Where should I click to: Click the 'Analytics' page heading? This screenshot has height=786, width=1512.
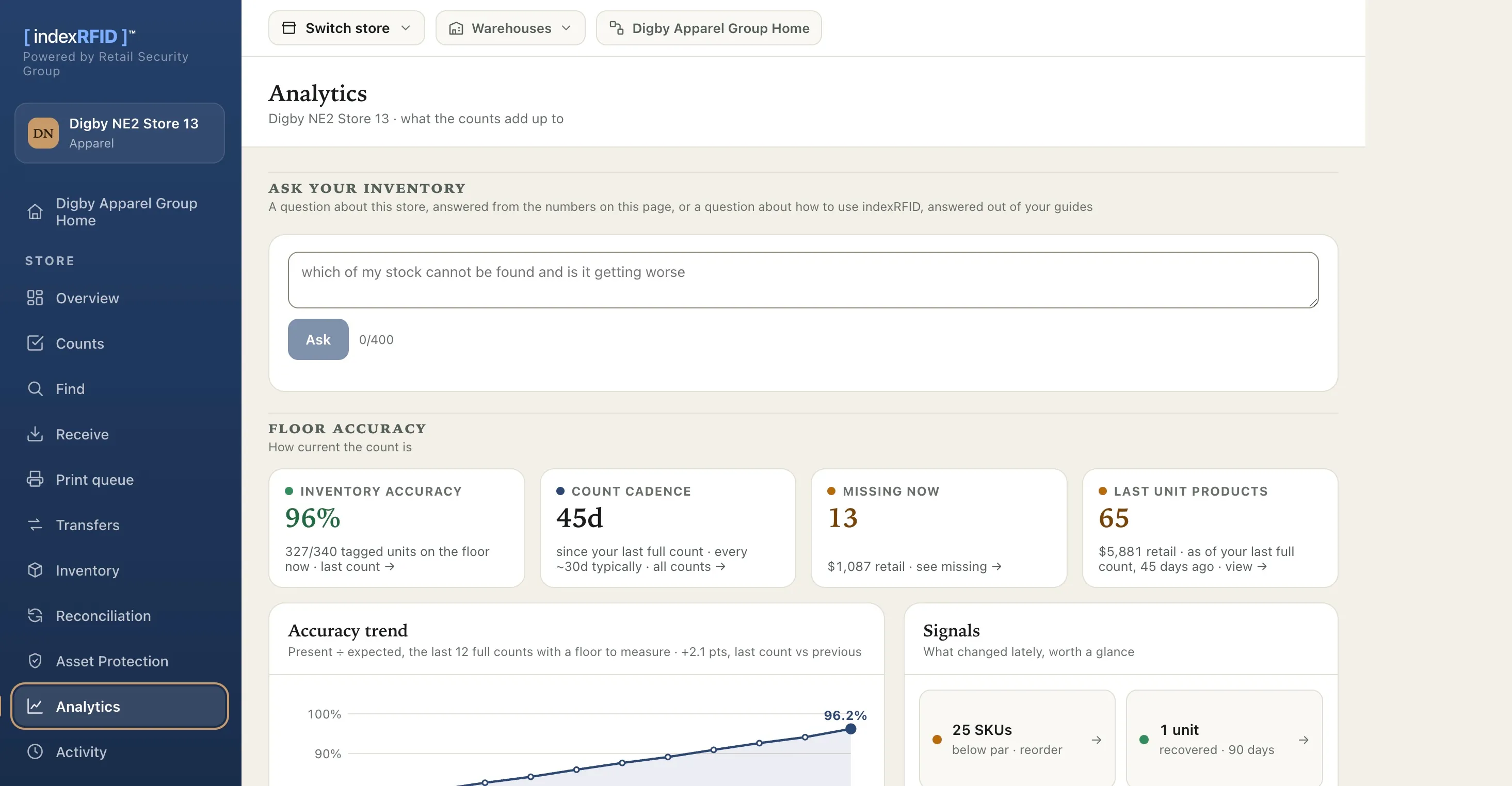coord(317,93)
